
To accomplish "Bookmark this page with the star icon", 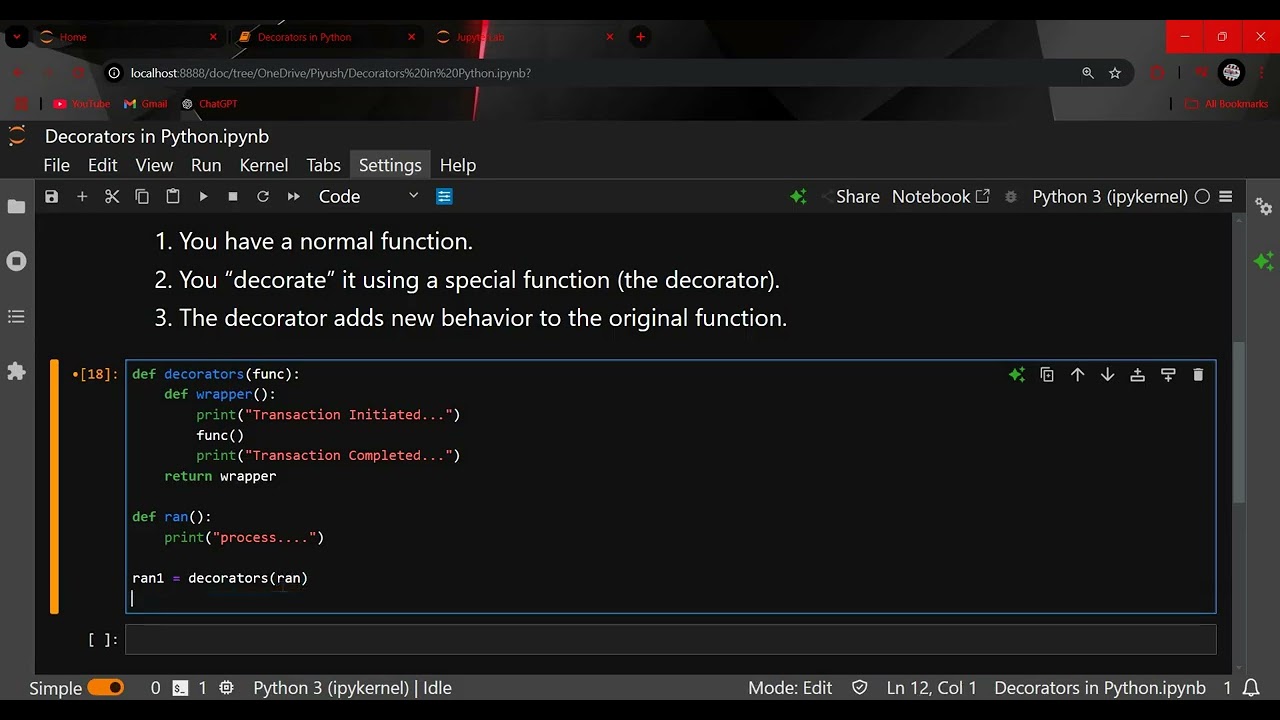I will 1115,73.
